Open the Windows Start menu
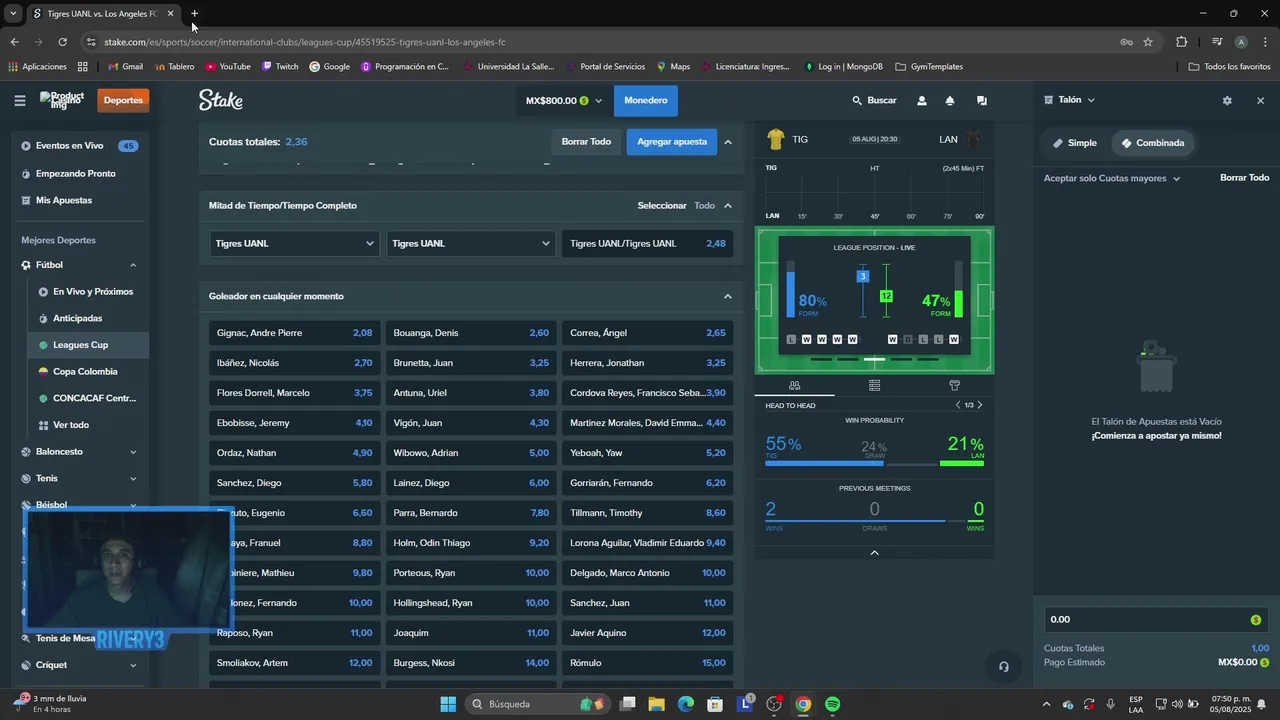 [448, 704]
